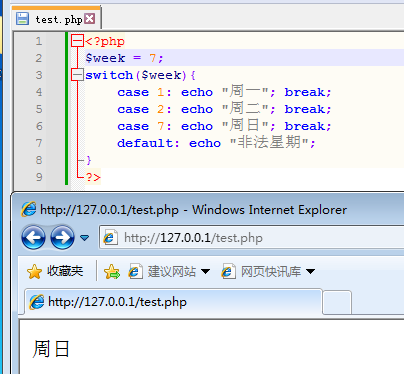Expand the 网页快讯库 dropdown arrow
The image size is (404, 374).
coord(310,272)
